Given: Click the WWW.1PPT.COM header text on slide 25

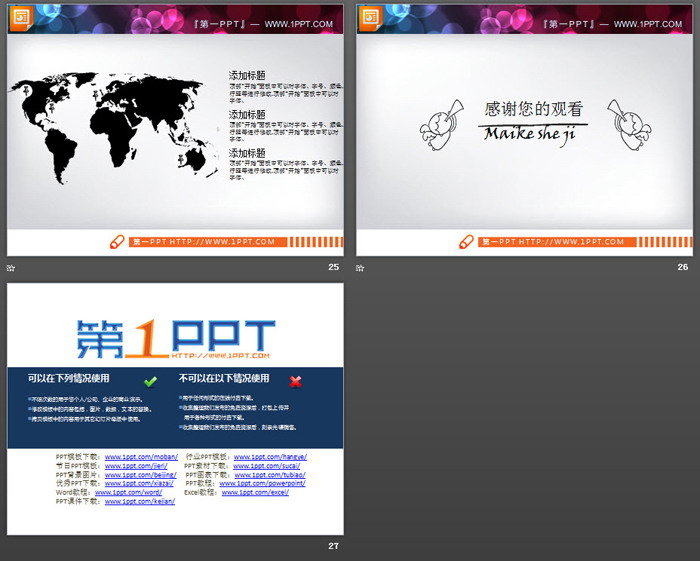Looking at the screenshot, I should point(299,25).
